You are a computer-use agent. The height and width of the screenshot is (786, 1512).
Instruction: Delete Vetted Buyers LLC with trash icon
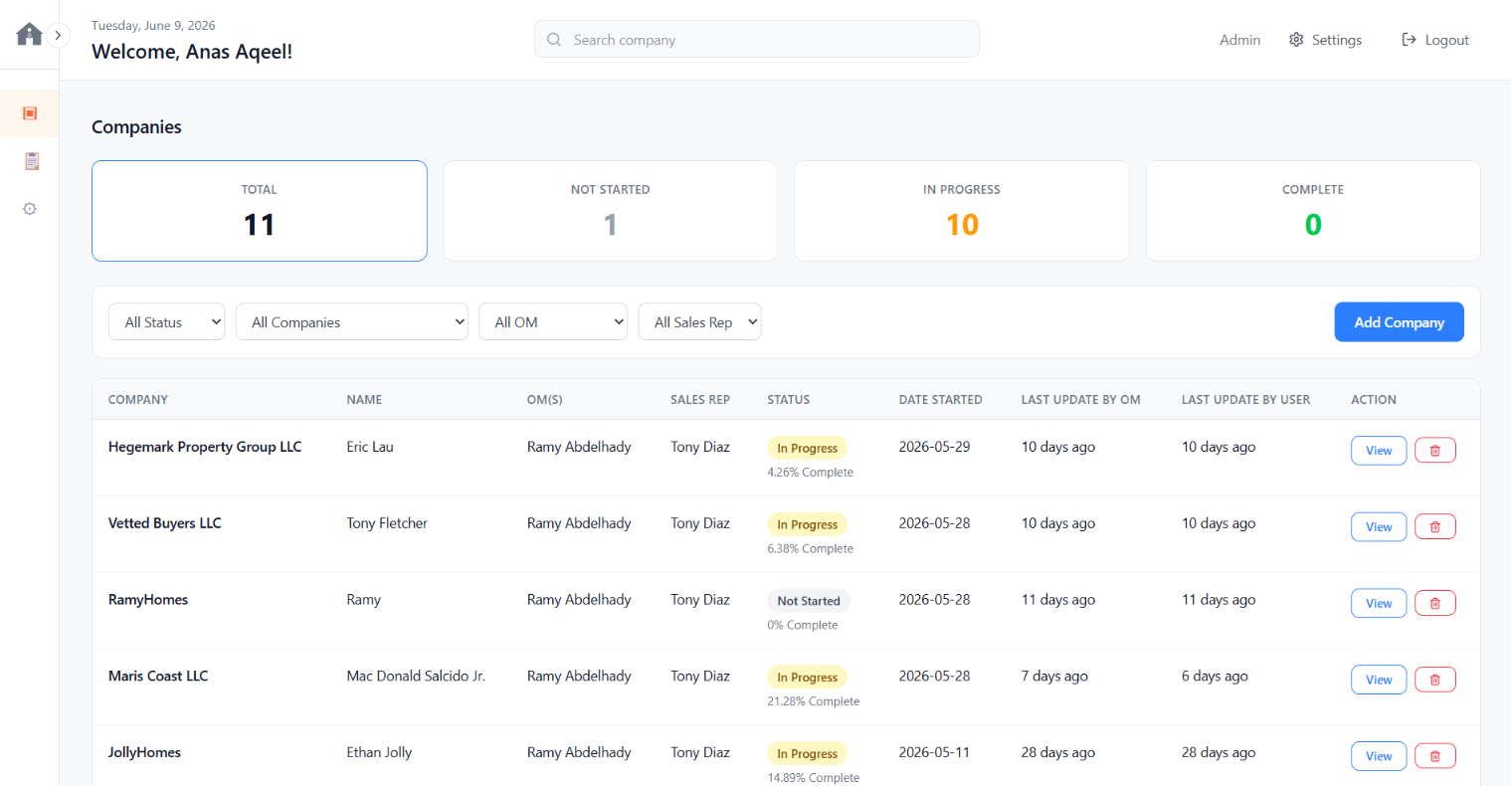coord(1435,527)
